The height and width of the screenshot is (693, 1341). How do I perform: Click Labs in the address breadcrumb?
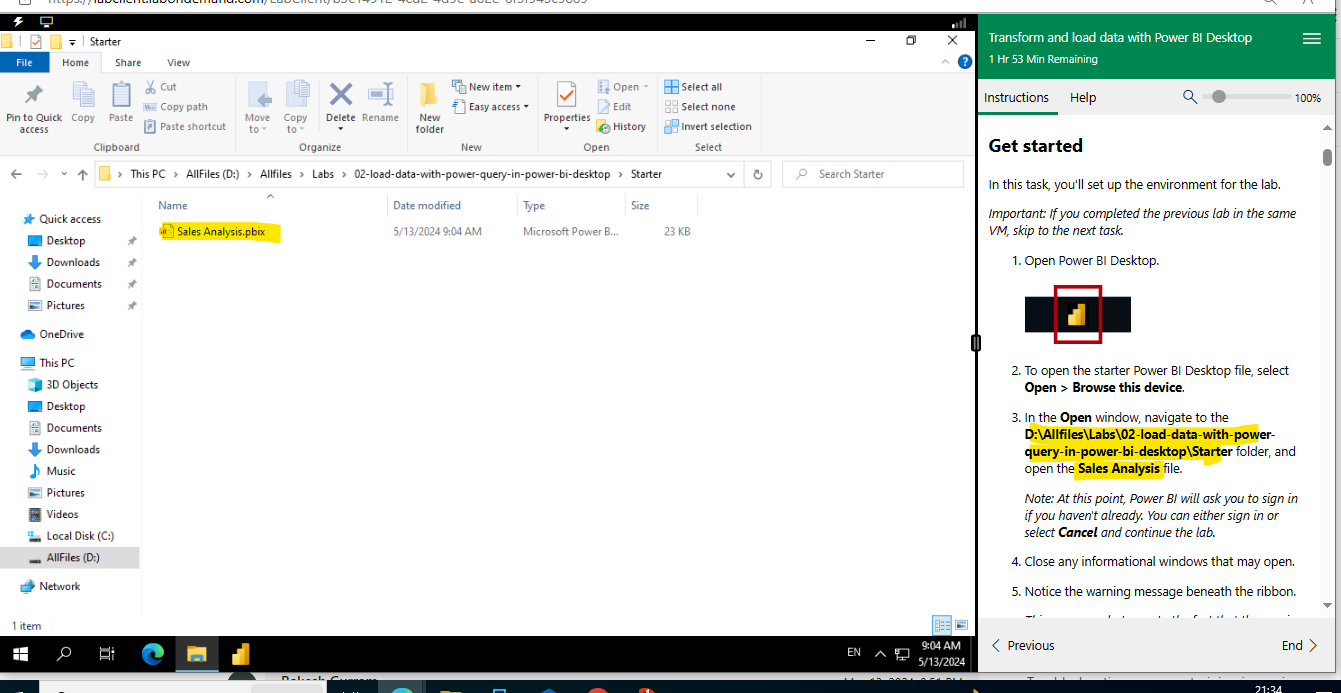[x=323, y=174]
